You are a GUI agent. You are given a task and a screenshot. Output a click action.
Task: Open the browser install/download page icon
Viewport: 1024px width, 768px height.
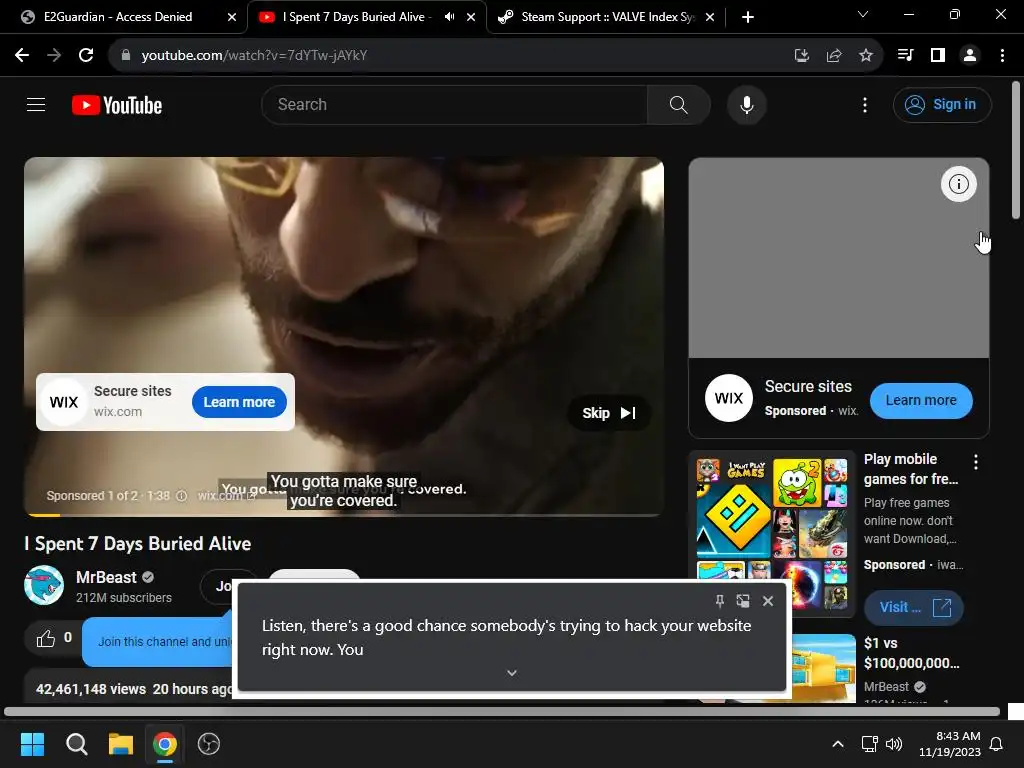click(x=801, y=56)
